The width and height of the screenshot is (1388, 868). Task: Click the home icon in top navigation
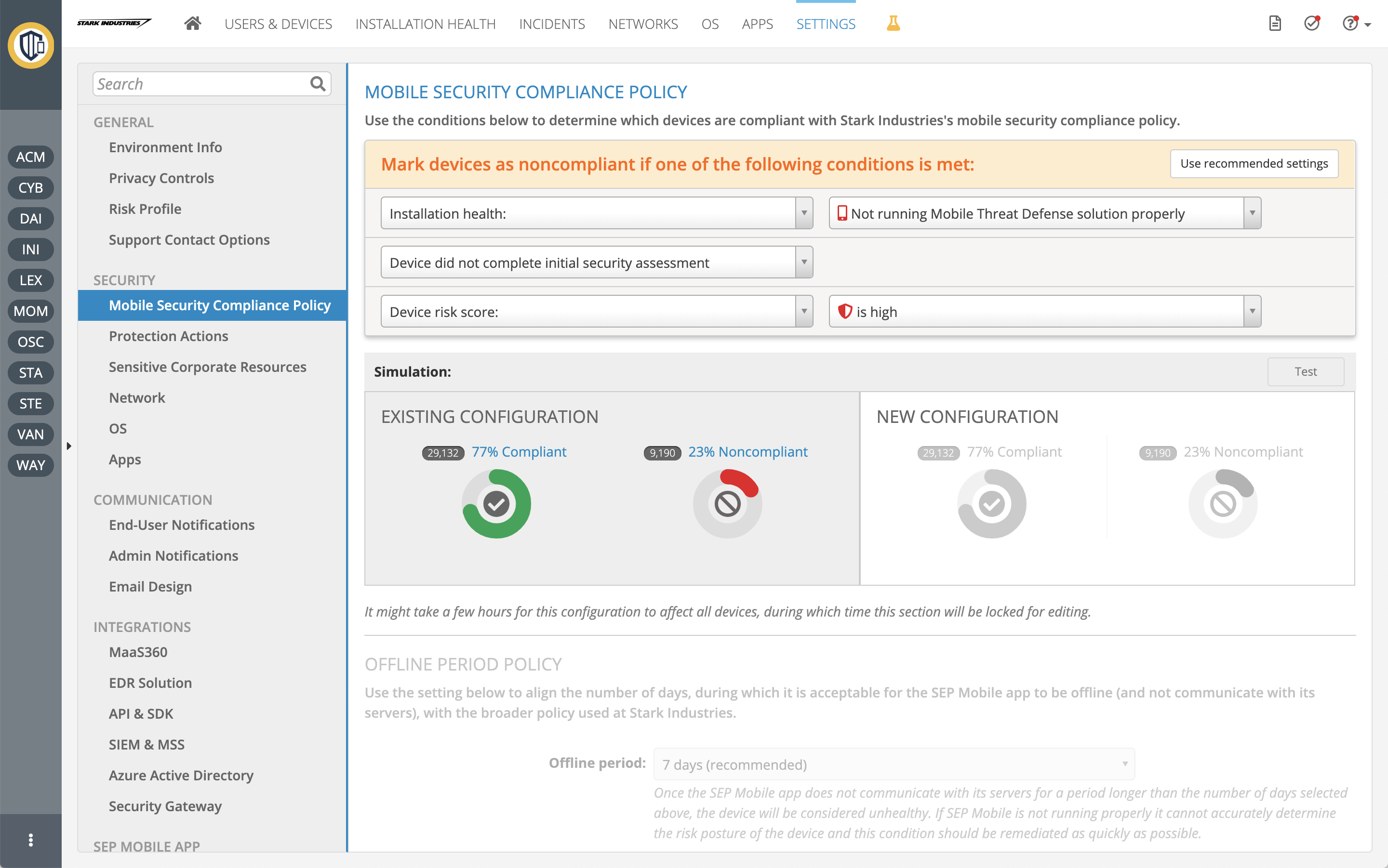pyautogui.click(x=192, y=24)
